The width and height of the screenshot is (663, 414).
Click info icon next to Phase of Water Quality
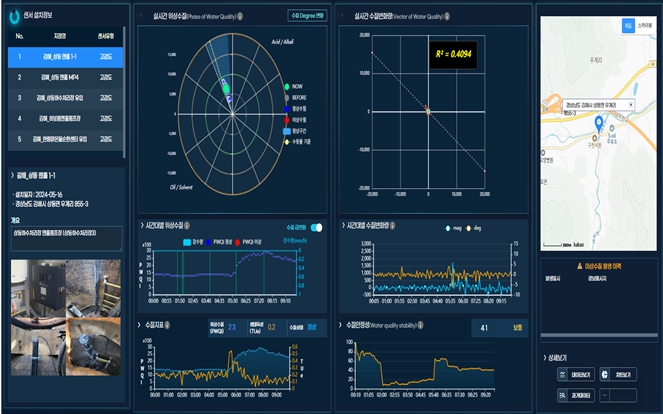point(239,17)
